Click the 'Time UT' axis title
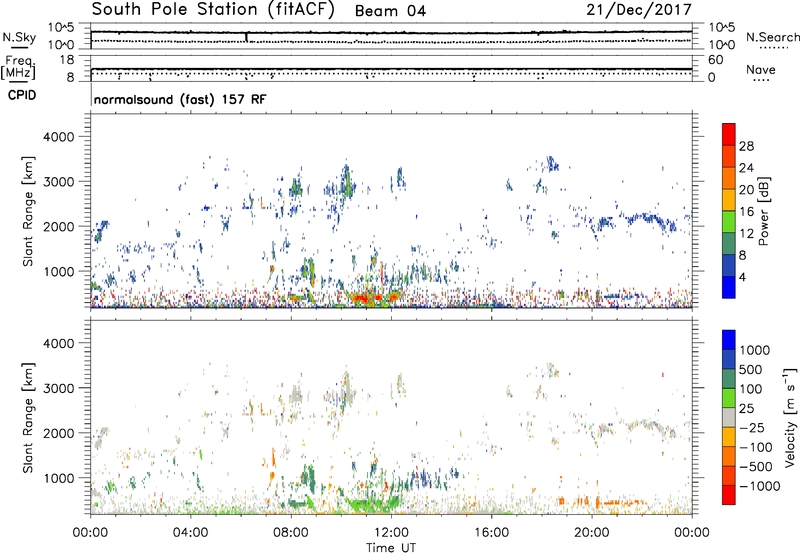The image size is (800, 554). click(x=391, y=548)
